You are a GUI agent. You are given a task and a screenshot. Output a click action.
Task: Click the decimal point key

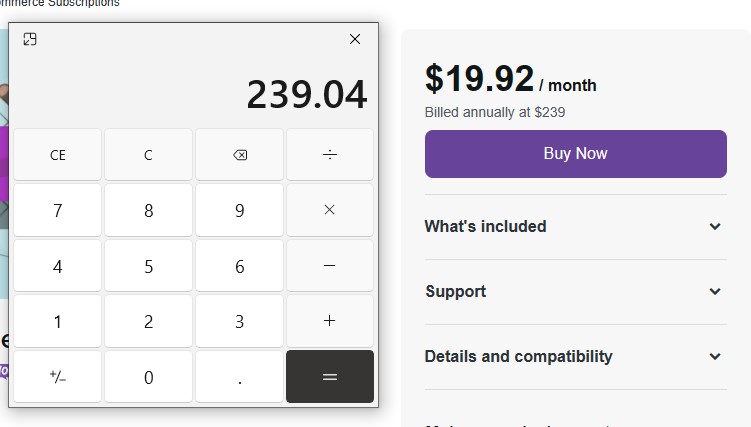[239, 377]
